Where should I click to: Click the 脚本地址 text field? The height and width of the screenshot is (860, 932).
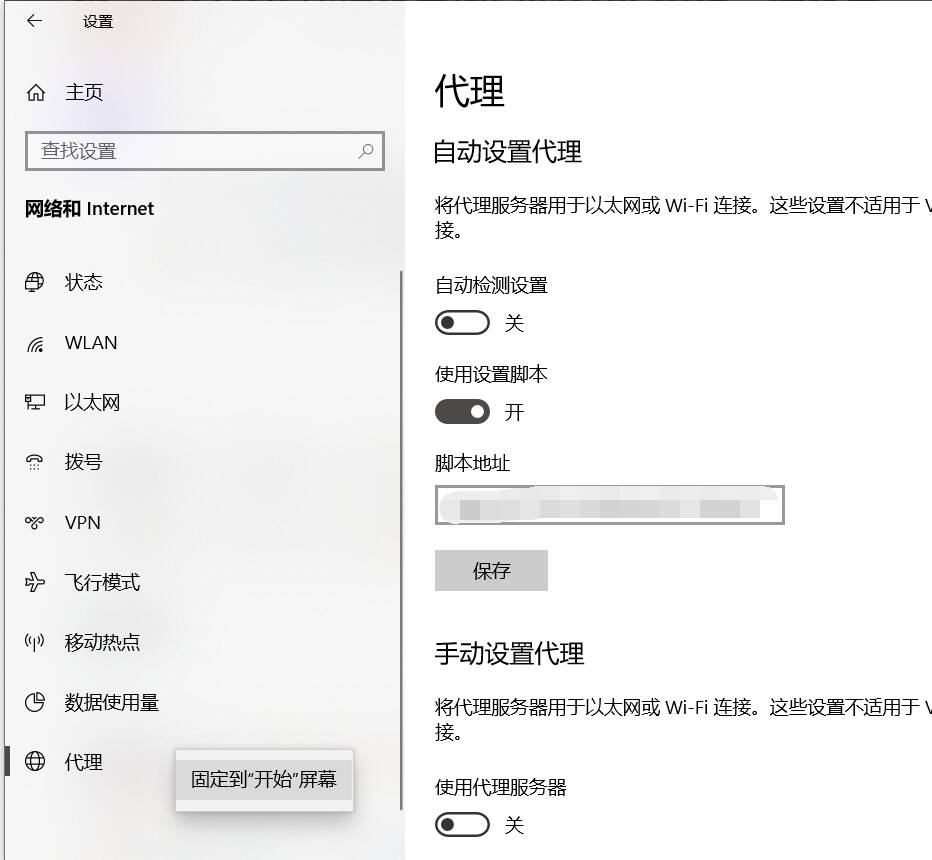pyautogui.click(x=609, y=505)
